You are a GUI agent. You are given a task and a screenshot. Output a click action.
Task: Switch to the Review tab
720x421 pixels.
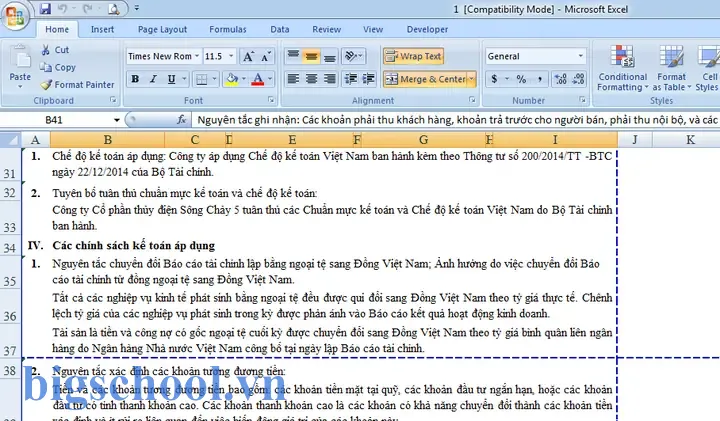click(326, 29)
